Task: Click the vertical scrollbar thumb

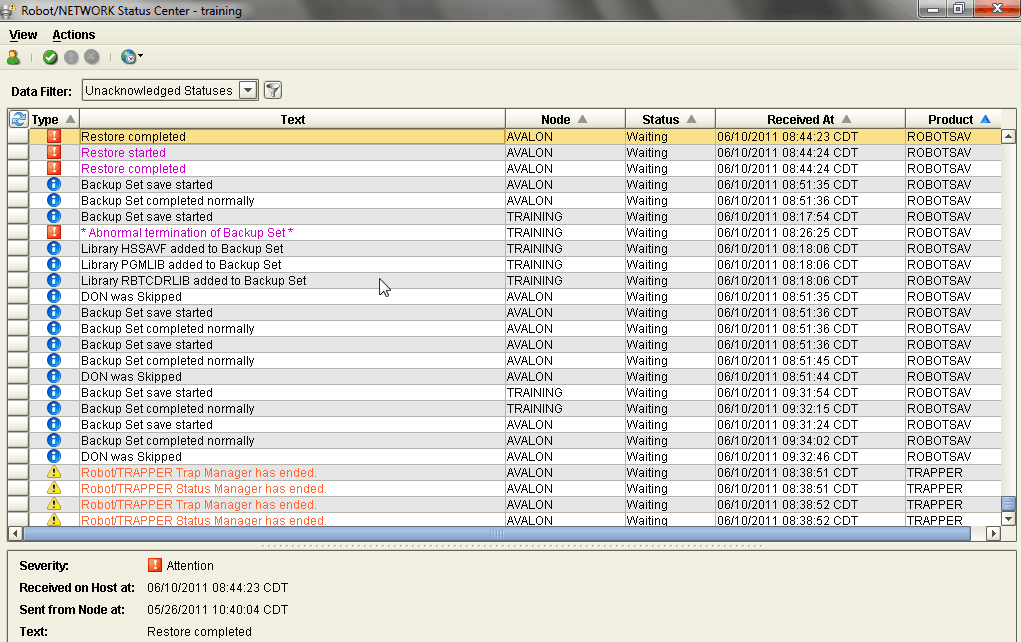Action: pyautogui.click(x=1008, y=504)
